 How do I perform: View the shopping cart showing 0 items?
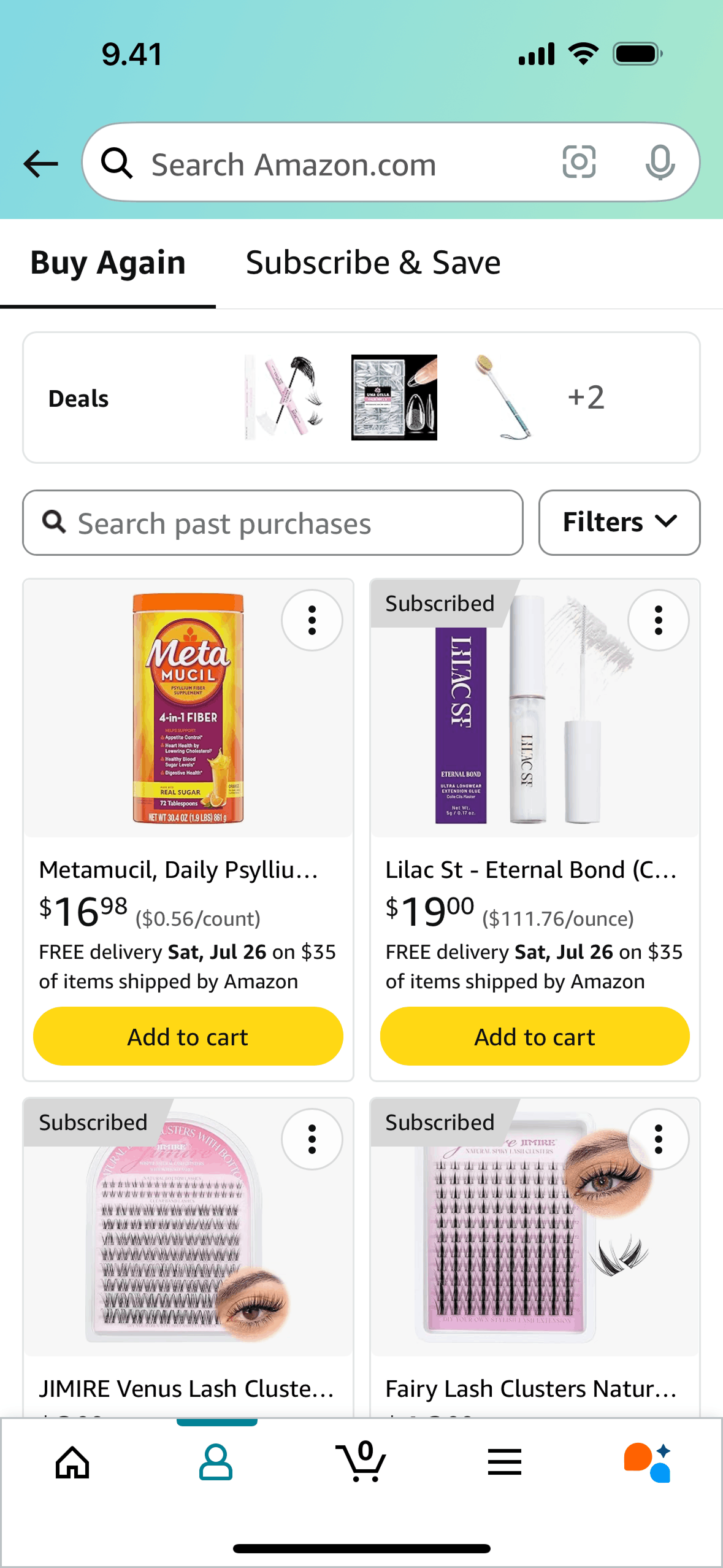point(361,1462)
